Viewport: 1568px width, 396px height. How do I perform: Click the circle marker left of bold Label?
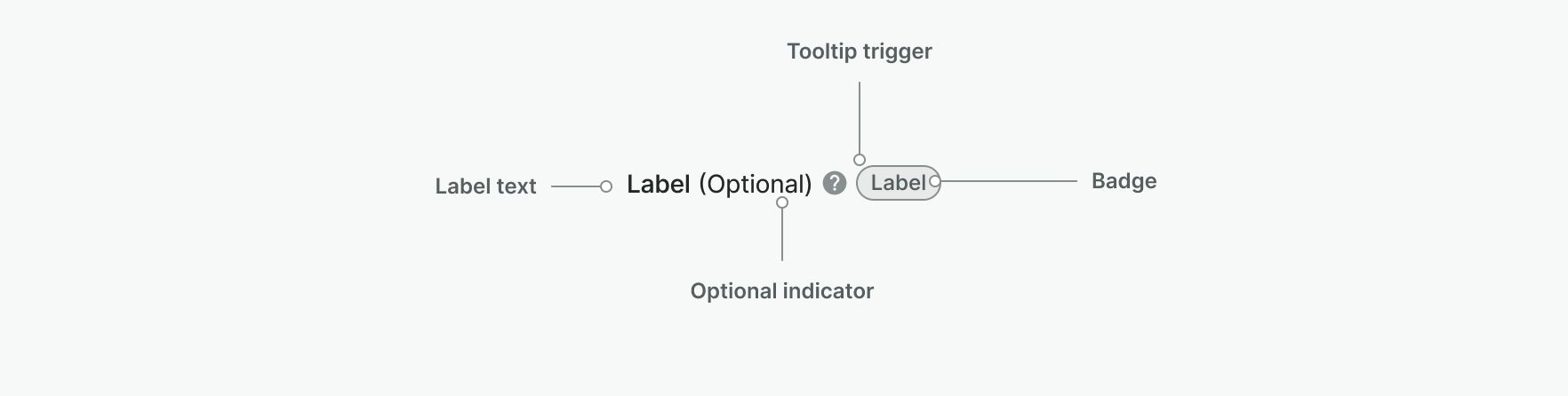point(606,186)
